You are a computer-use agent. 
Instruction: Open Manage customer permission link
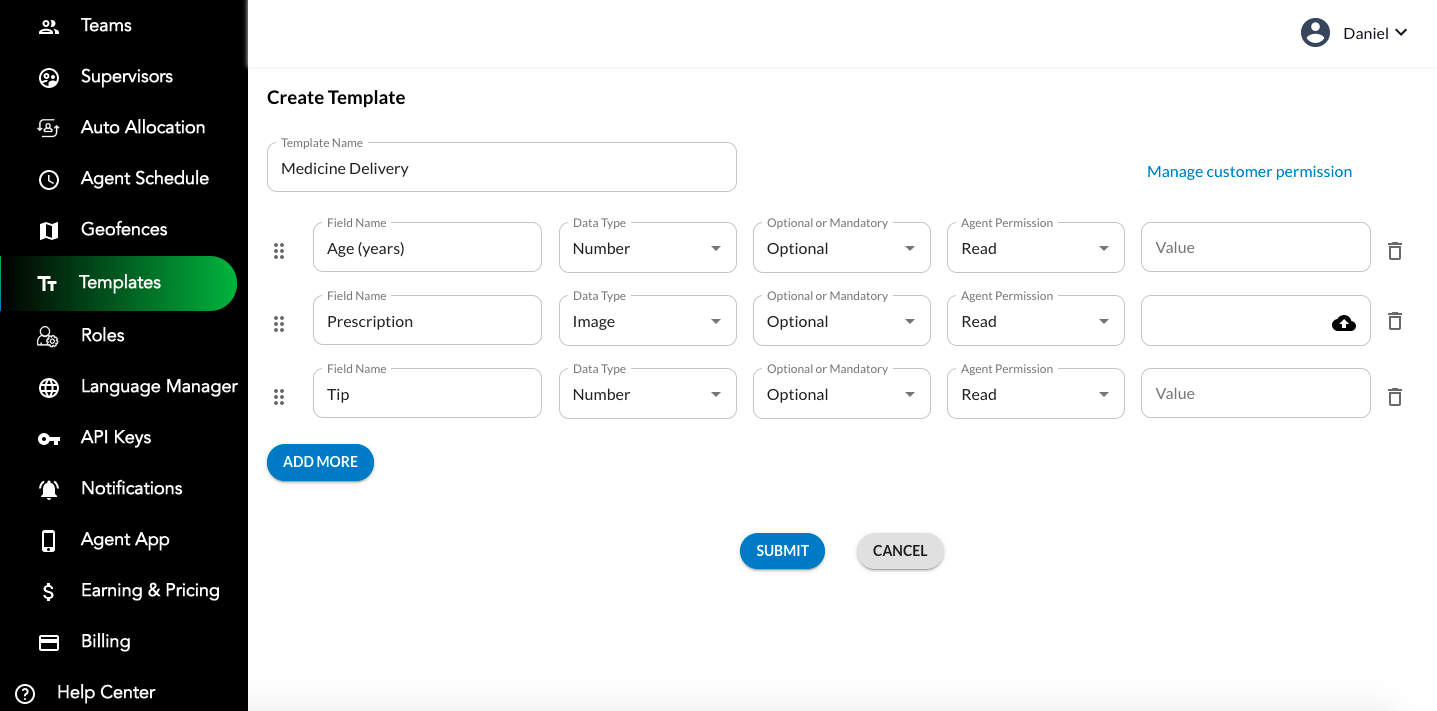1249,172
